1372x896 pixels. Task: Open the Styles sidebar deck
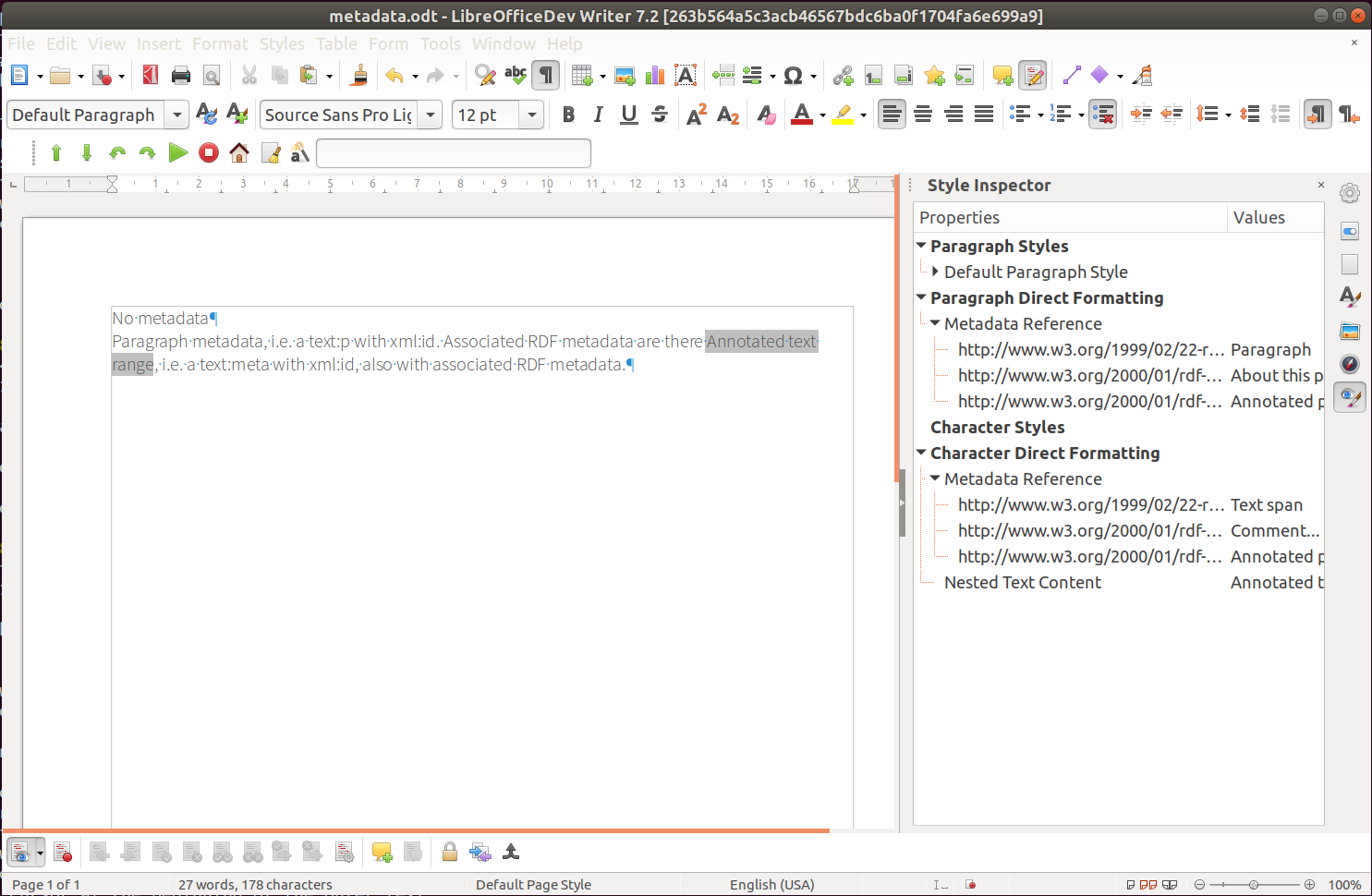(x=1350, y=297)
